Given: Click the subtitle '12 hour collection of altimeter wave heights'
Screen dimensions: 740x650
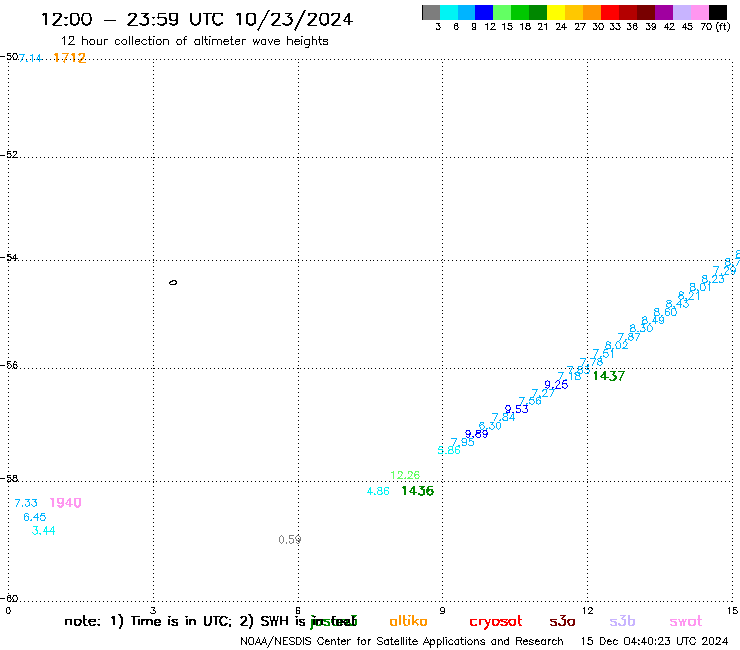Looking at the screenshot, I should pyautogui.click(x=194, y=41).
